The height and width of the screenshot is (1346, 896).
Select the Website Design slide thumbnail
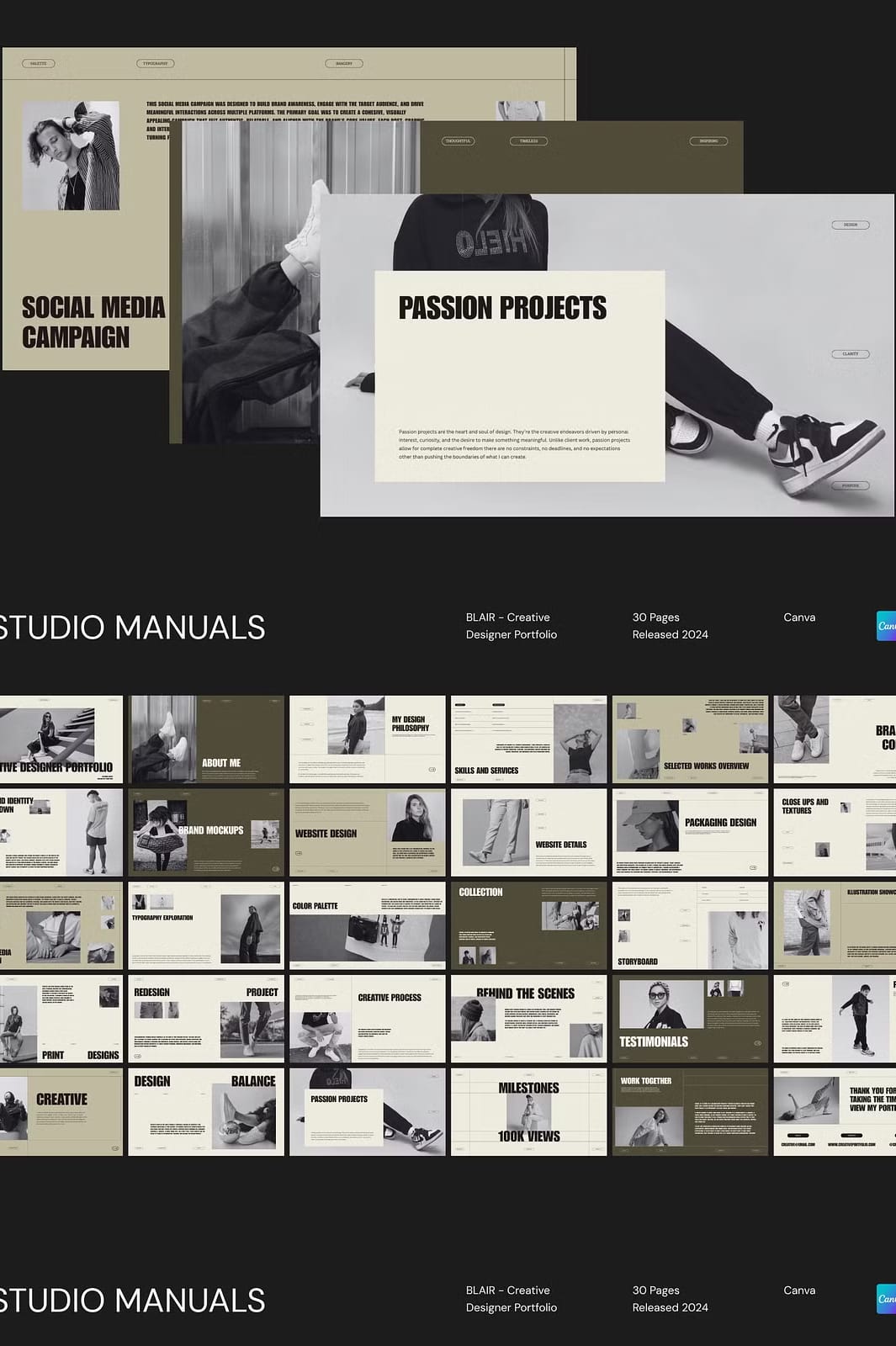click(367, 832)
